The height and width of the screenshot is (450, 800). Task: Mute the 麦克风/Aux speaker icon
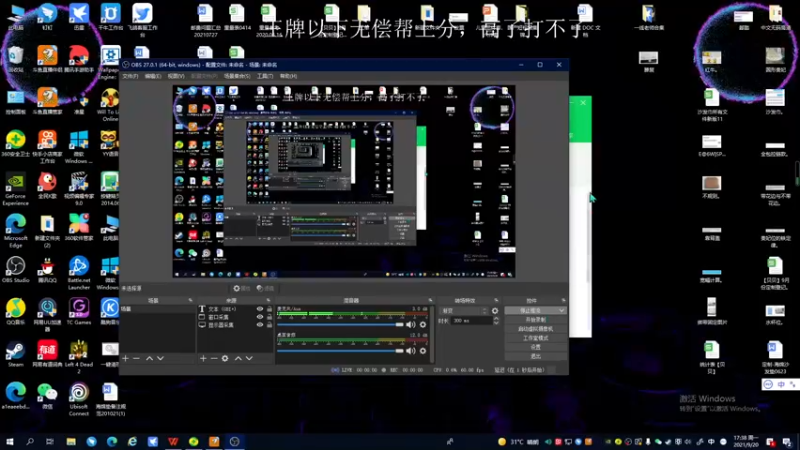[411, 324]
